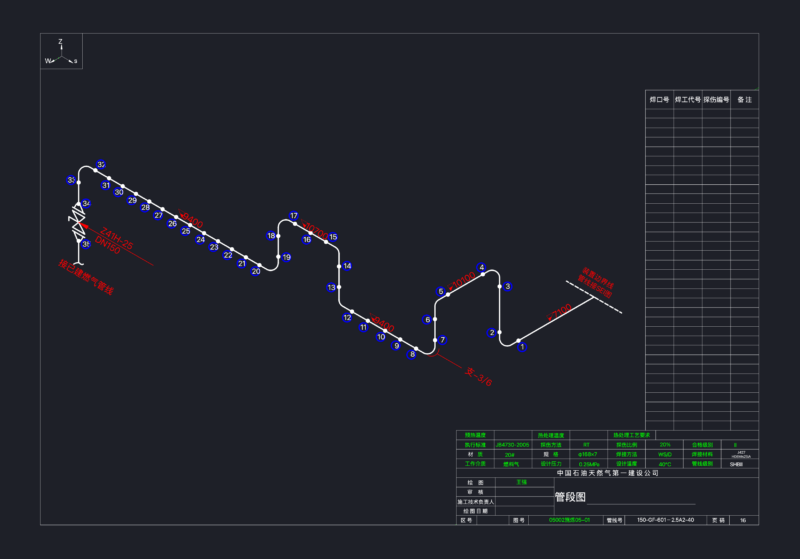The height and width of the screenshot is (559, 800).
Task: Select weld marker 22
Action: (x=228, y=256)
